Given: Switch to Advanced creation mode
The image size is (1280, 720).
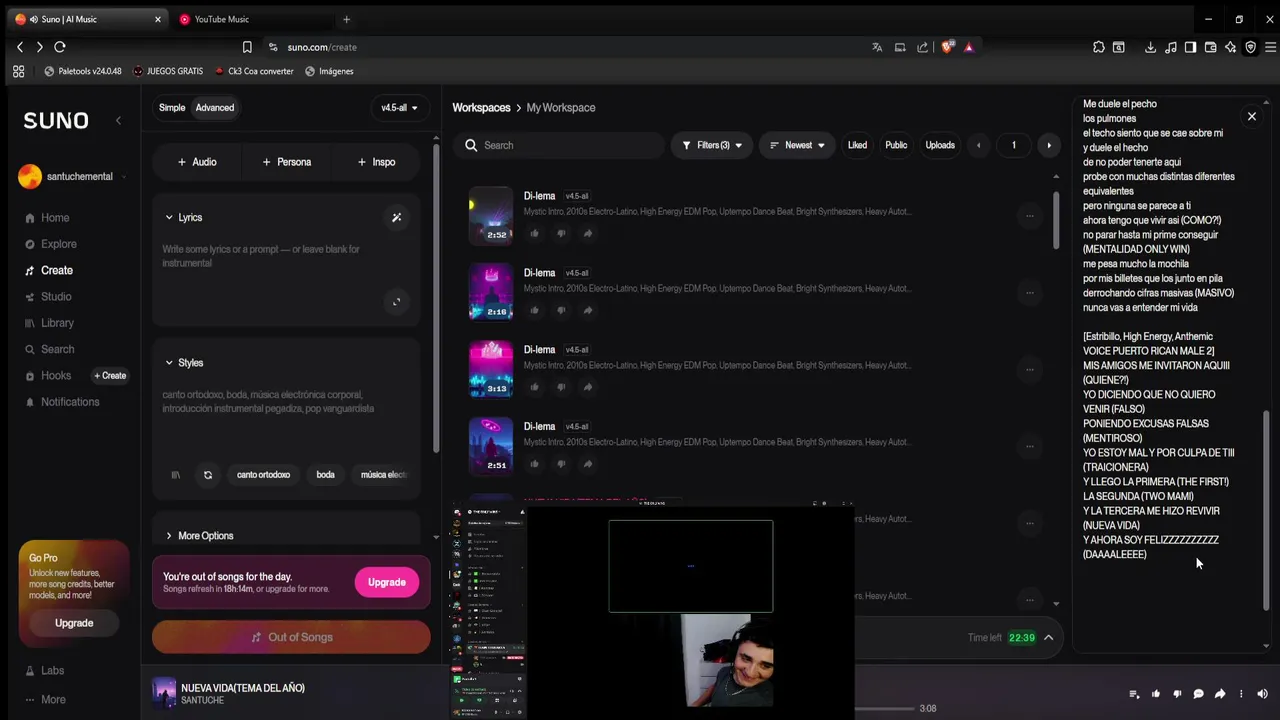Looking at the screenshot, I should coord(215,108).
